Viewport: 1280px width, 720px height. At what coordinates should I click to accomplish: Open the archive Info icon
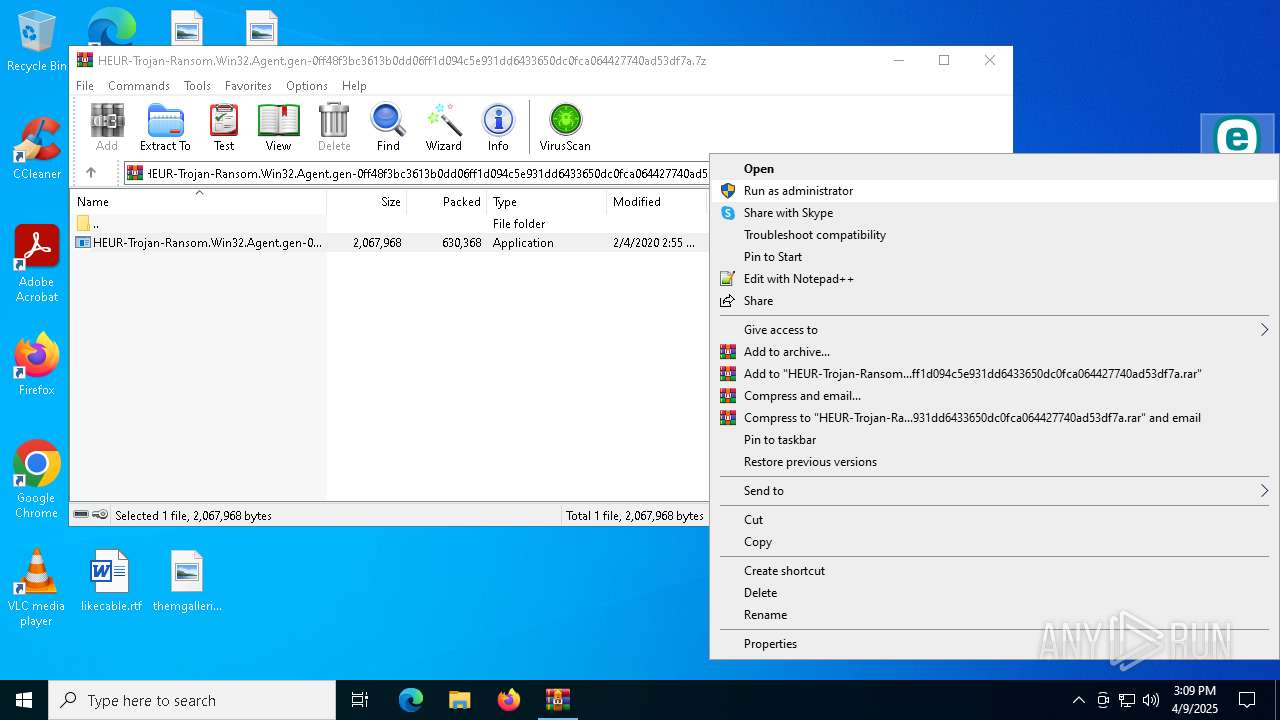tap(498, 128)
